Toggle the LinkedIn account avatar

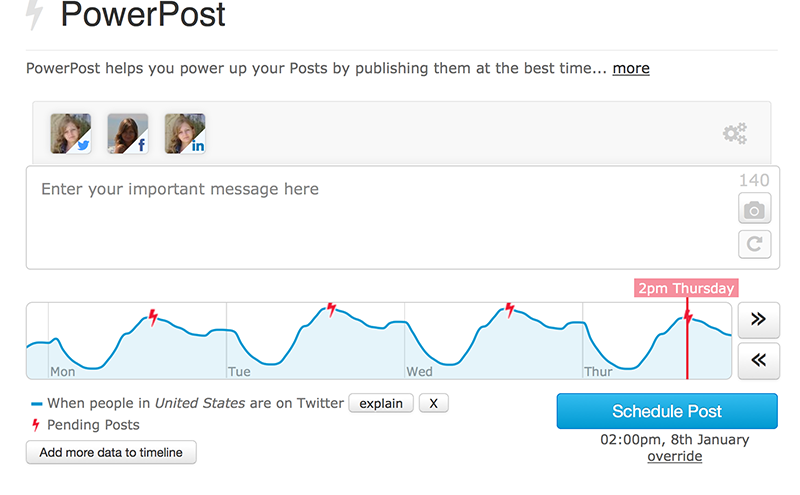tap(185, 134)
